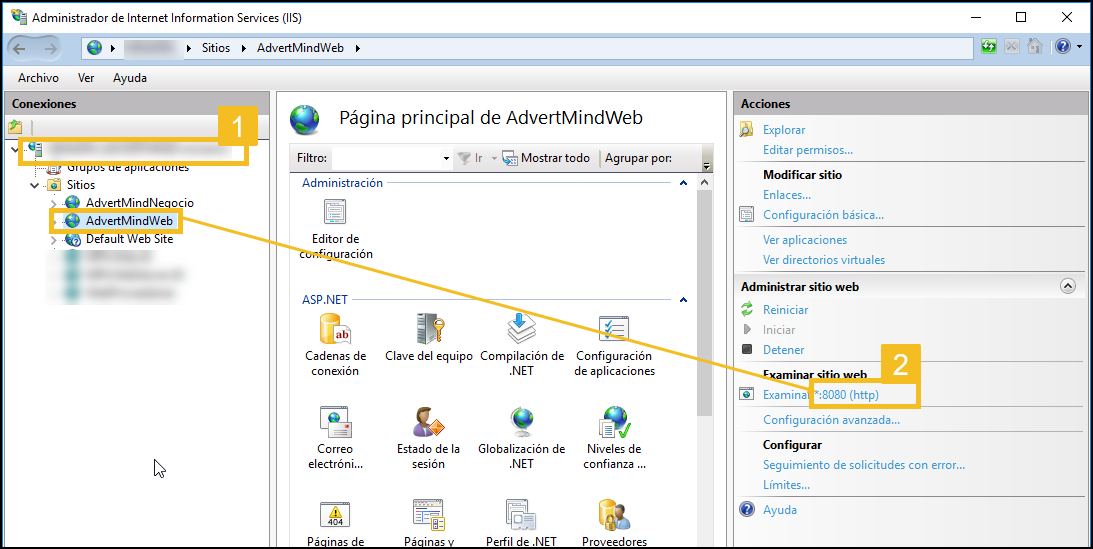The width and height of the screenshot is (1093, 549).
Task: Click Ver directorios virtuales link
Action: point(824,260)
